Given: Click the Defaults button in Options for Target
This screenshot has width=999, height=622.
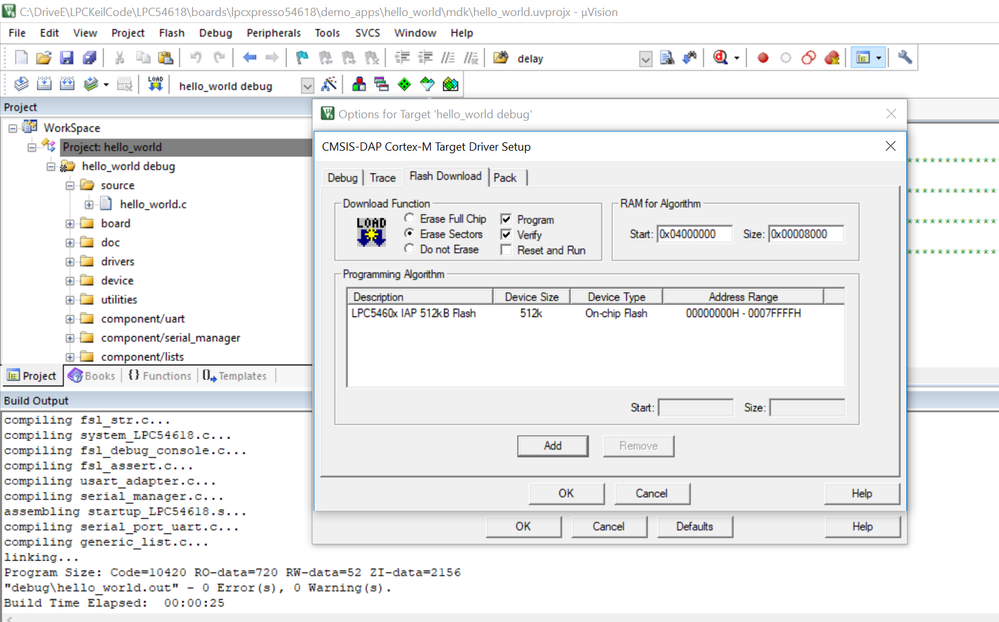Looking at the screenshot, I should pos(694,526).
